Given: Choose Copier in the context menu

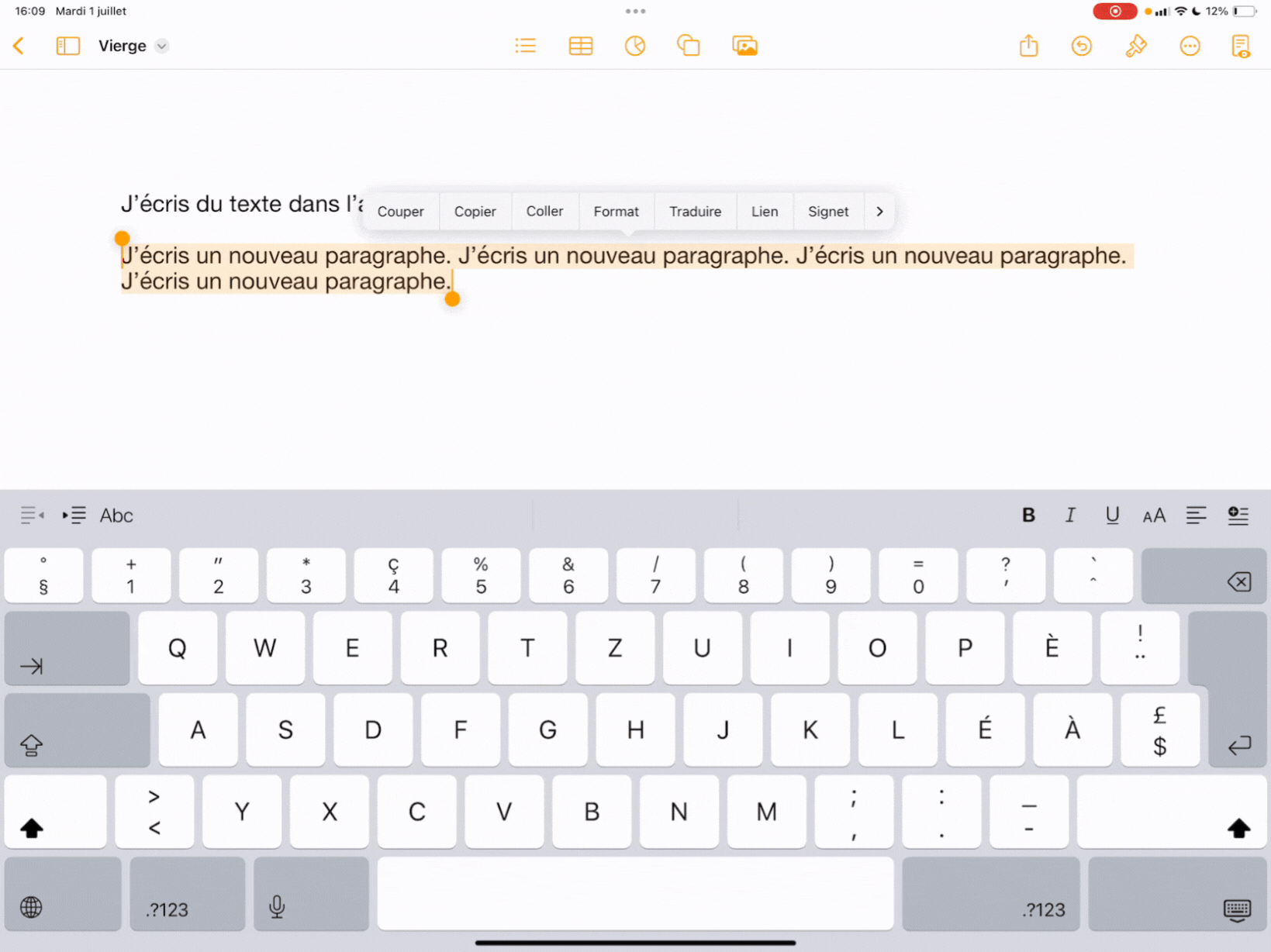Looking at the screenshot, I should pyautogui.click(x=475, y=212).
